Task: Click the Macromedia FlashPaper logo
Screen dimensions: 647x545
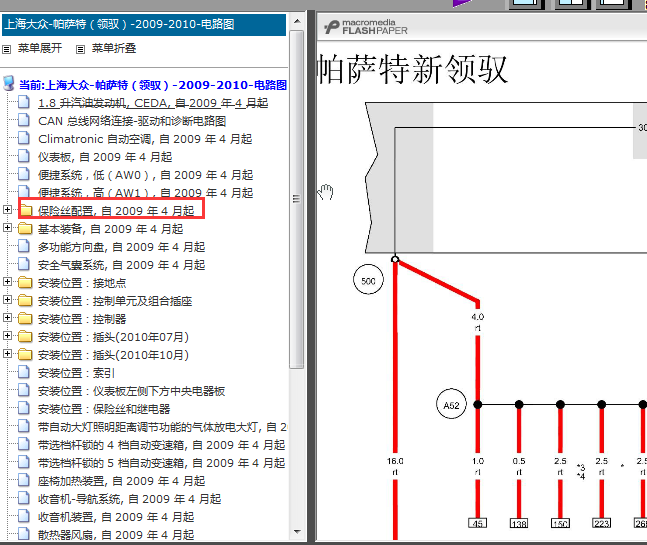Action: (x=366, y=27)
